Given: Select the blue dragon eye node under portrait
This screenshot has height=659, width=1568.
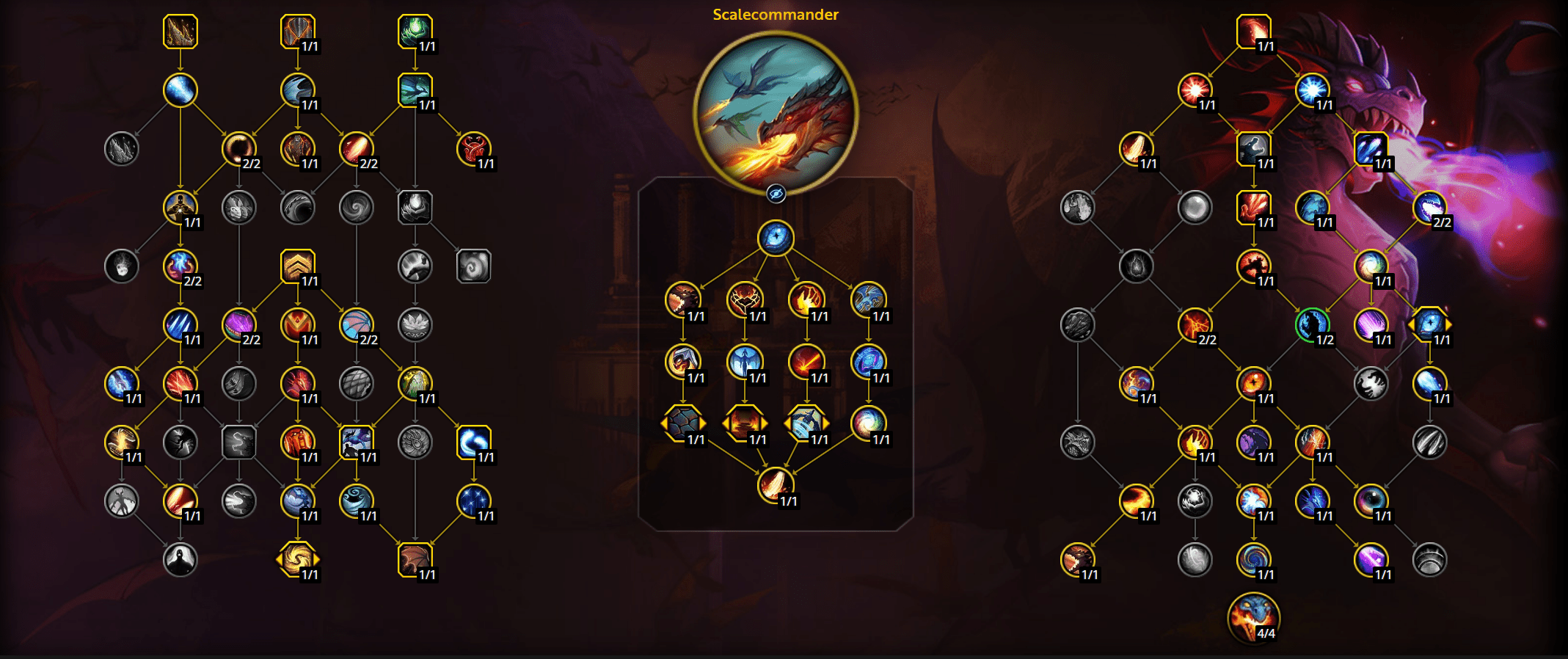Looking at the screenshot, I should [x=776, y=238].
